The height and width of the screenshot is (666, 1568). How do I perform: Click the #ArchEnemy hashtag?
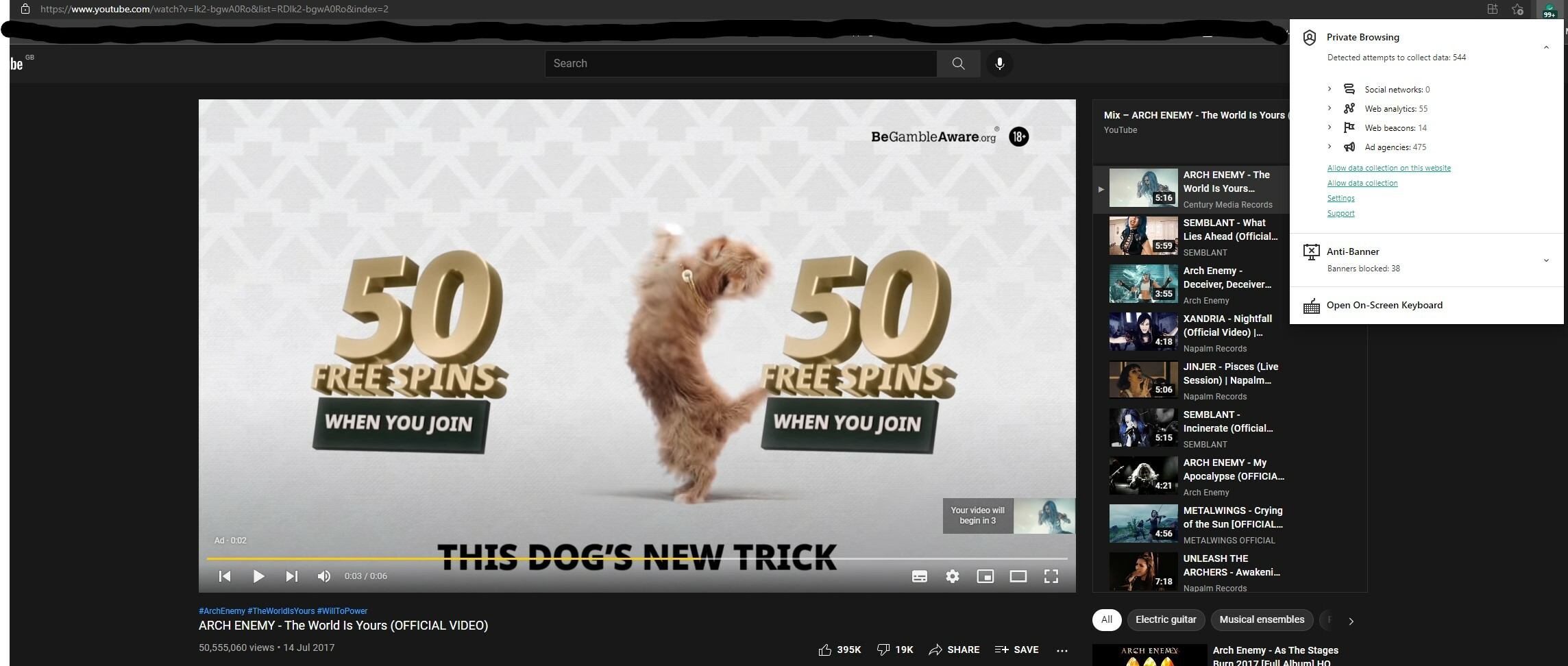click(222, 611)
